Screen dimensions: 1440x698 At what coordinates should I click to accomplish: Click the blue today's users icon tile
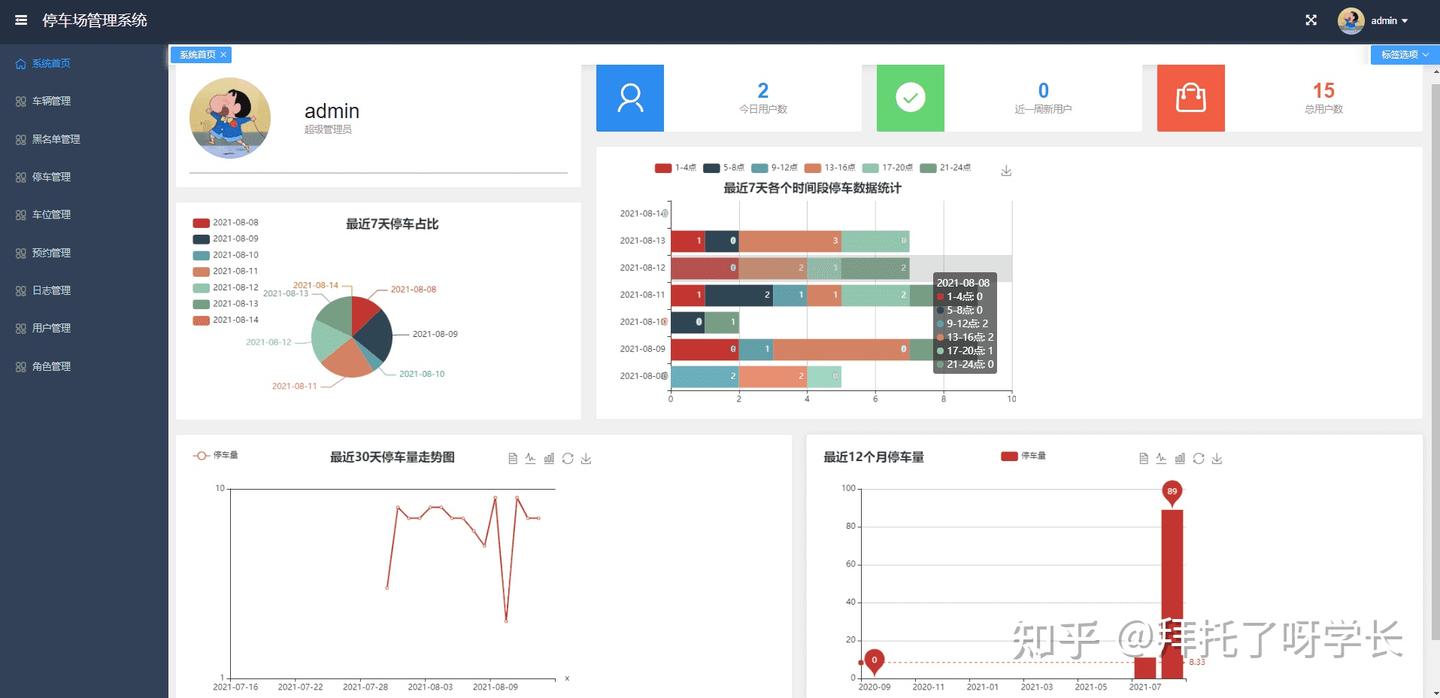[630, 98]
